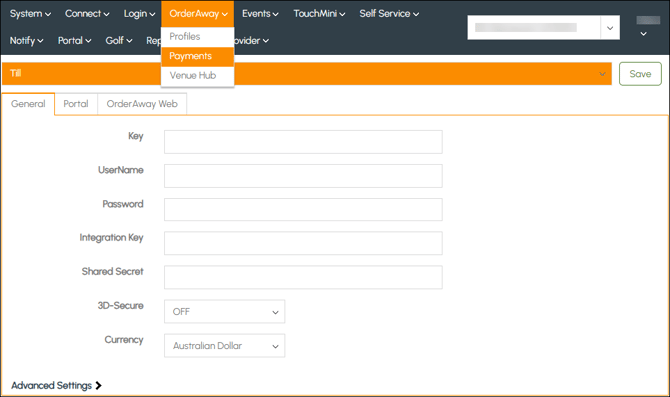Focus the Shared Secret input field
This screenshot has height=397, width=670.
point(303,277)
